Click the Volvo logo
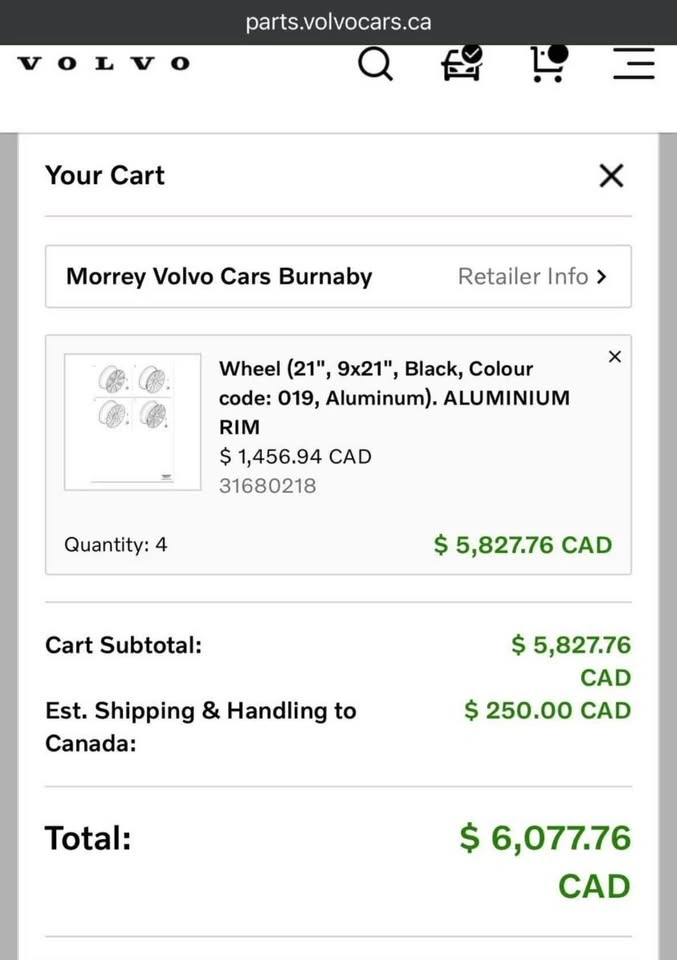 [104, 64]
